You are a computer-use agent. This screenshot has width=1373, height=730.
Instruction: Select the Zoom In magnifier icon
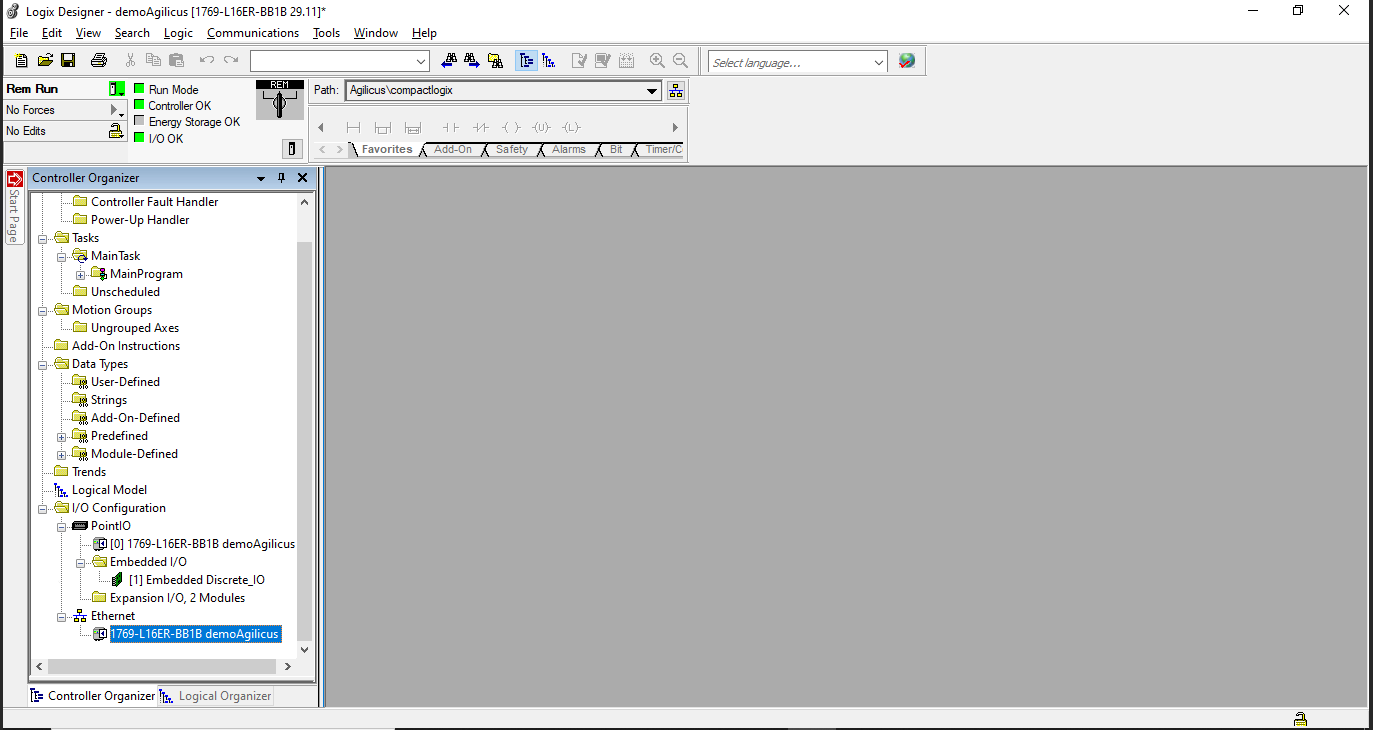click(x=657, y=60)
